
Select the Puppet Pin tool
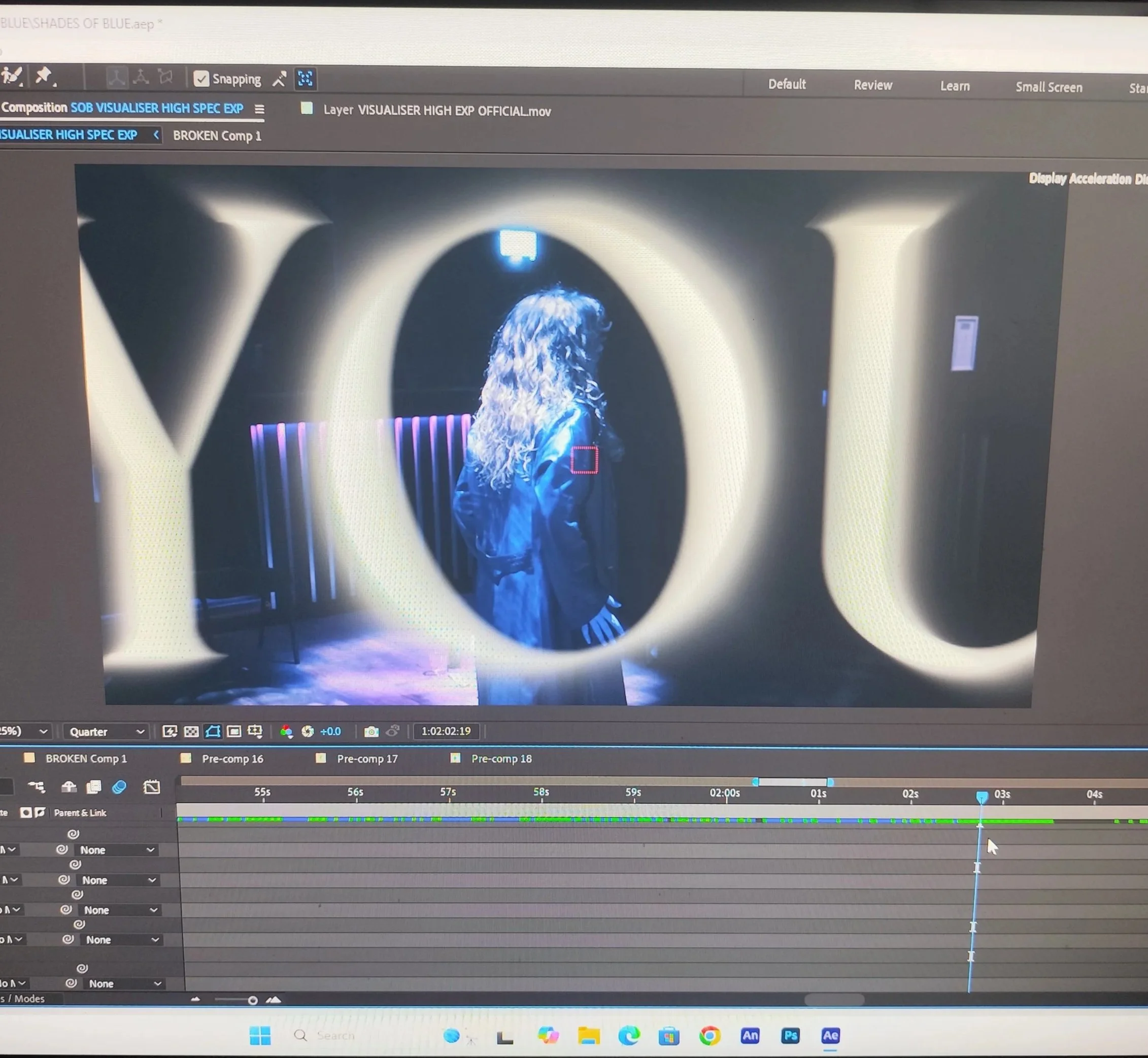tap(44, 76)
